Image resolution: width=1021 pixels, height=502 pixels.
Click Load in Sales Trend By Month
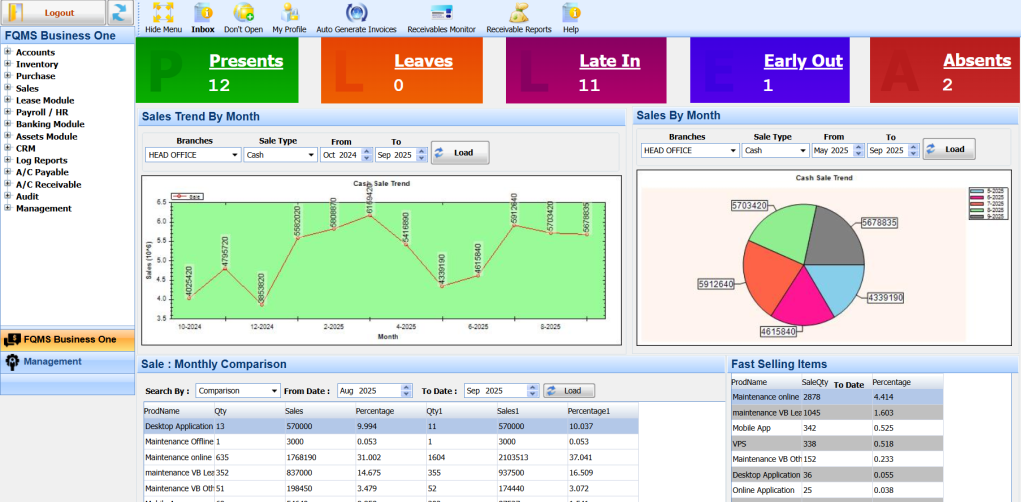tap(460, 153)
